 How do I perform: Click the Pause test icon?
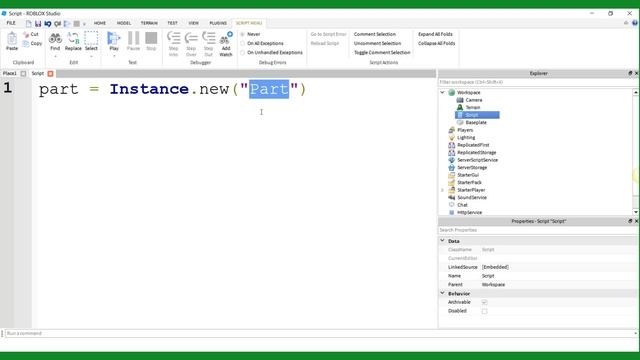click(133, 38)
